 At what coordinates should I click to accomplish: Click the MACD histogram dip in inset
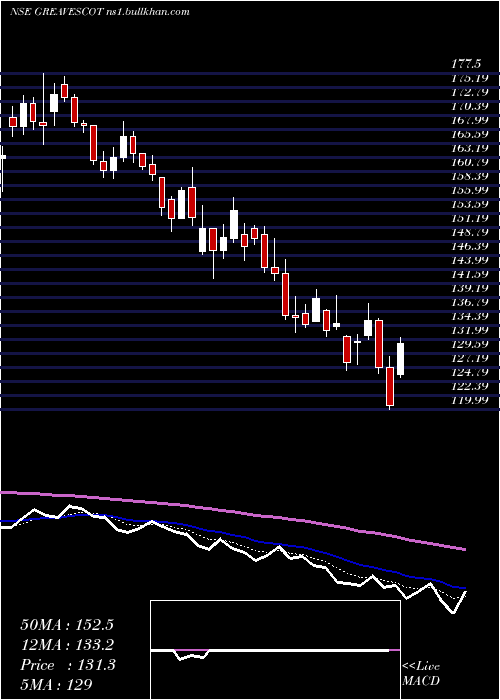(x=191, y=654)
